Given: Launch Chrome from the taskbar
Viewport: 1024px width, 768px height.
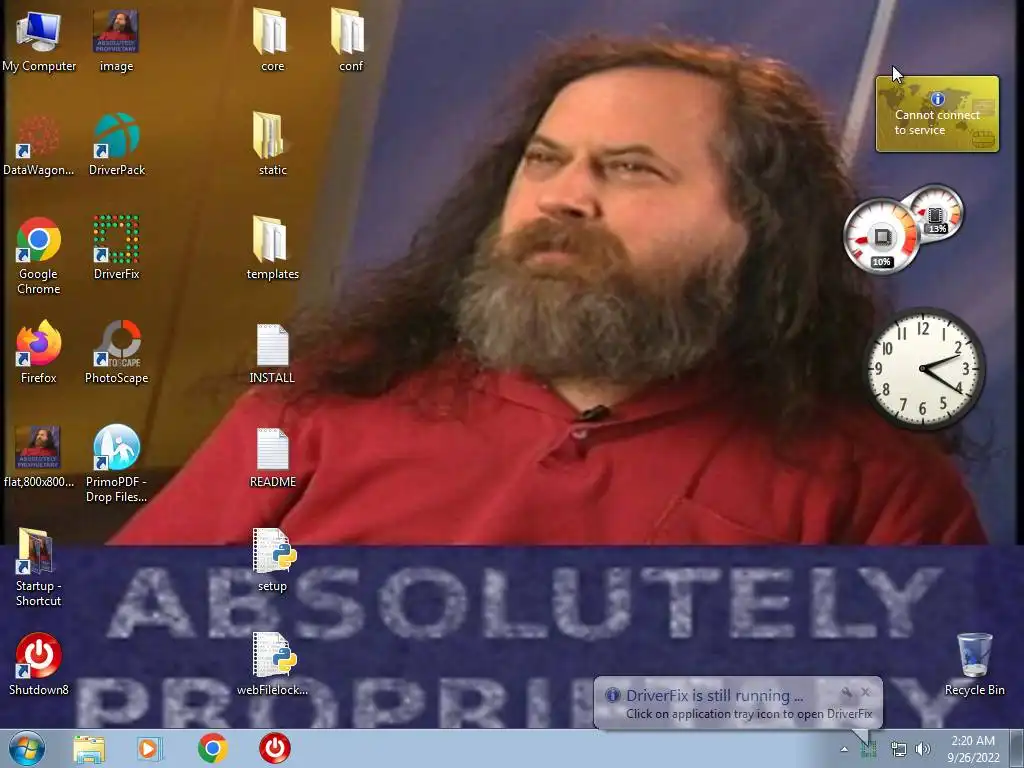Looking at the screenshot, I should click(x=212, y=748).
